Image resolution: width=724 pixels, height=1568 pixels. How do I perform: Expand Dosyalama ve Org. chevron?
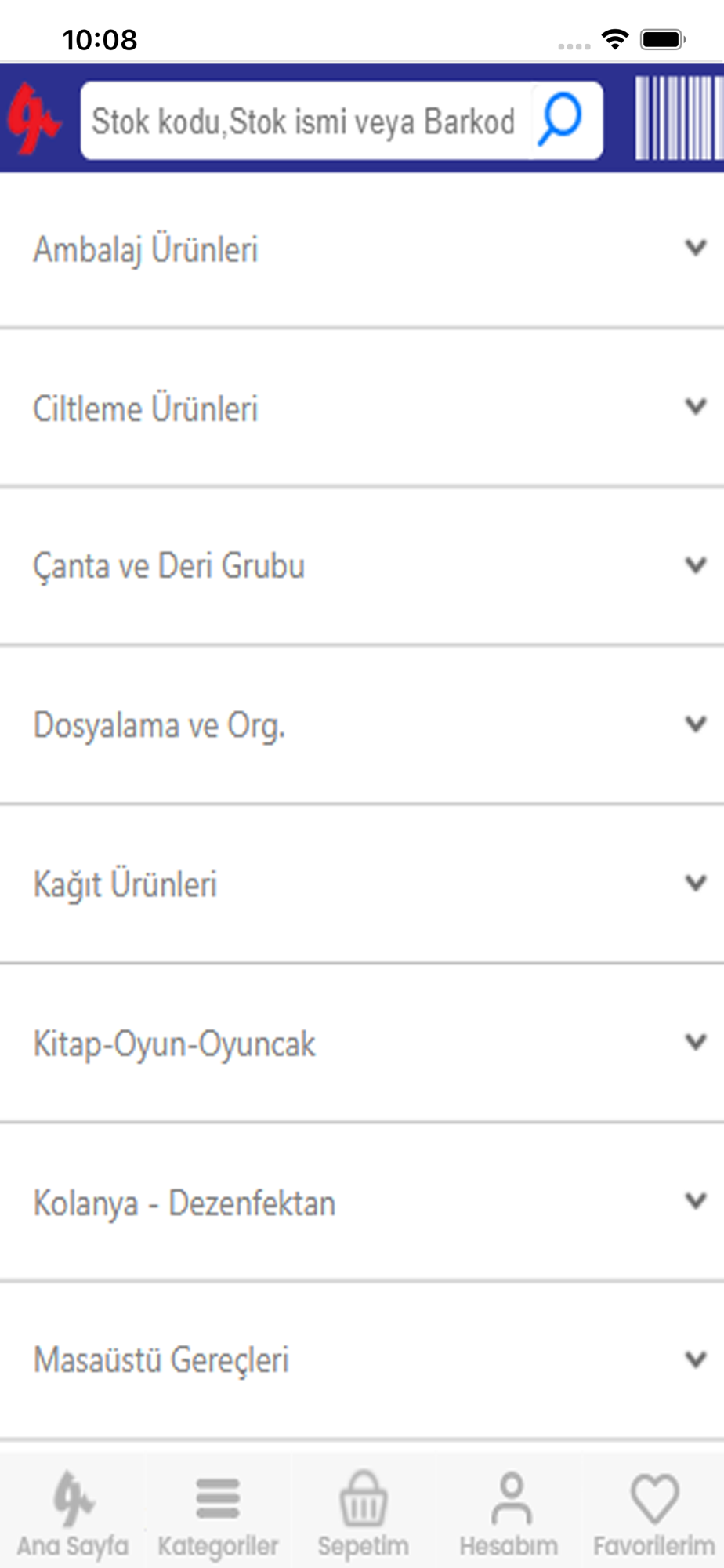696,724
